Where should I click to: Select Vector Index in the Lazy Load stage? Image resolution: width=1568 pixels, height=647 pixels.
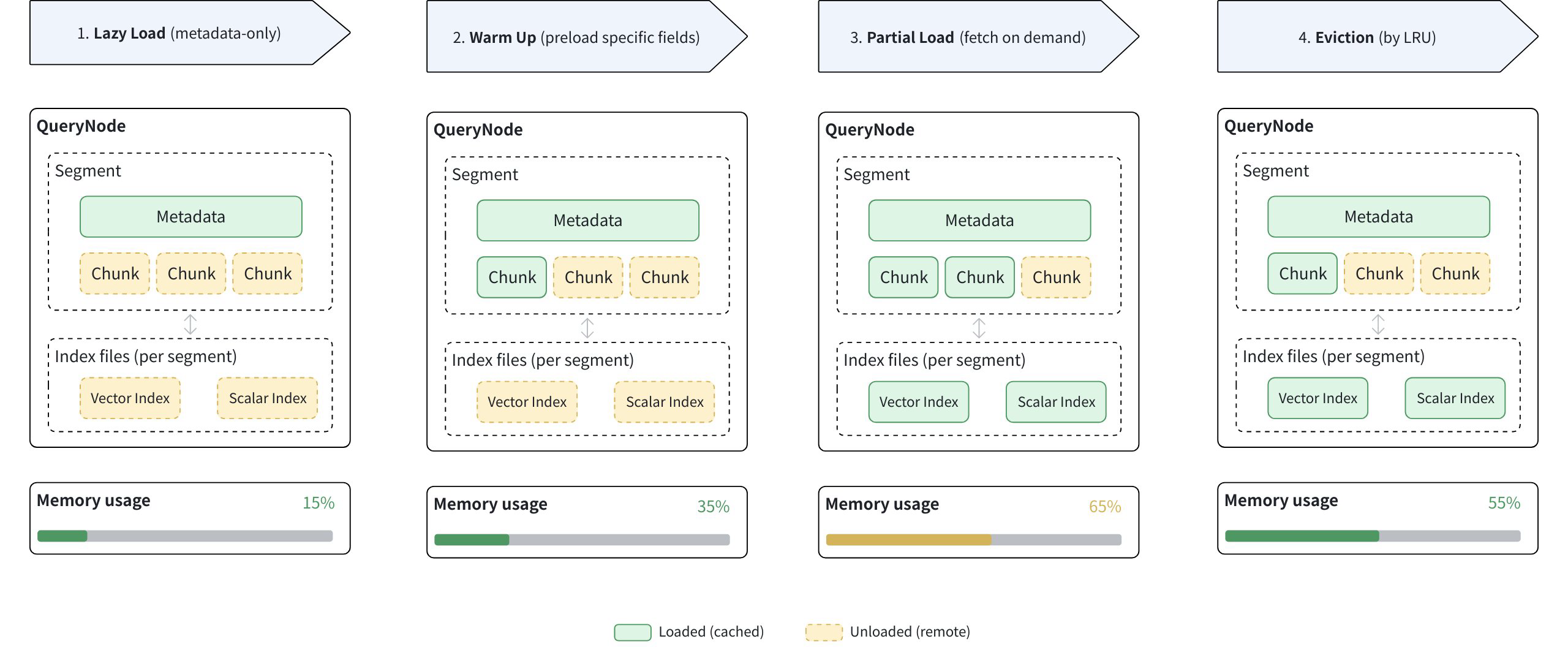(130, 398)
